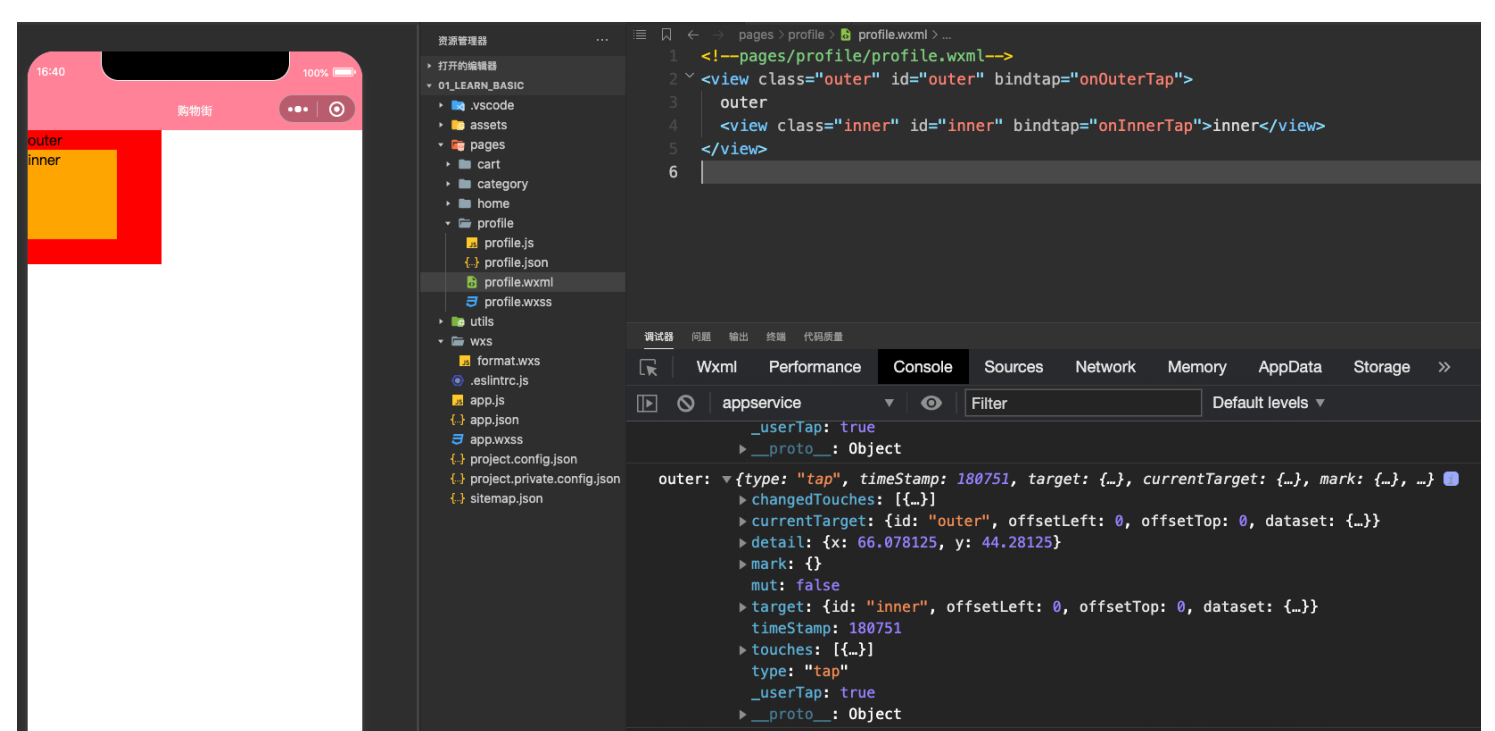Open explorer panel more actions ellipsis
1495x731 pixels.
click(602, 41)
